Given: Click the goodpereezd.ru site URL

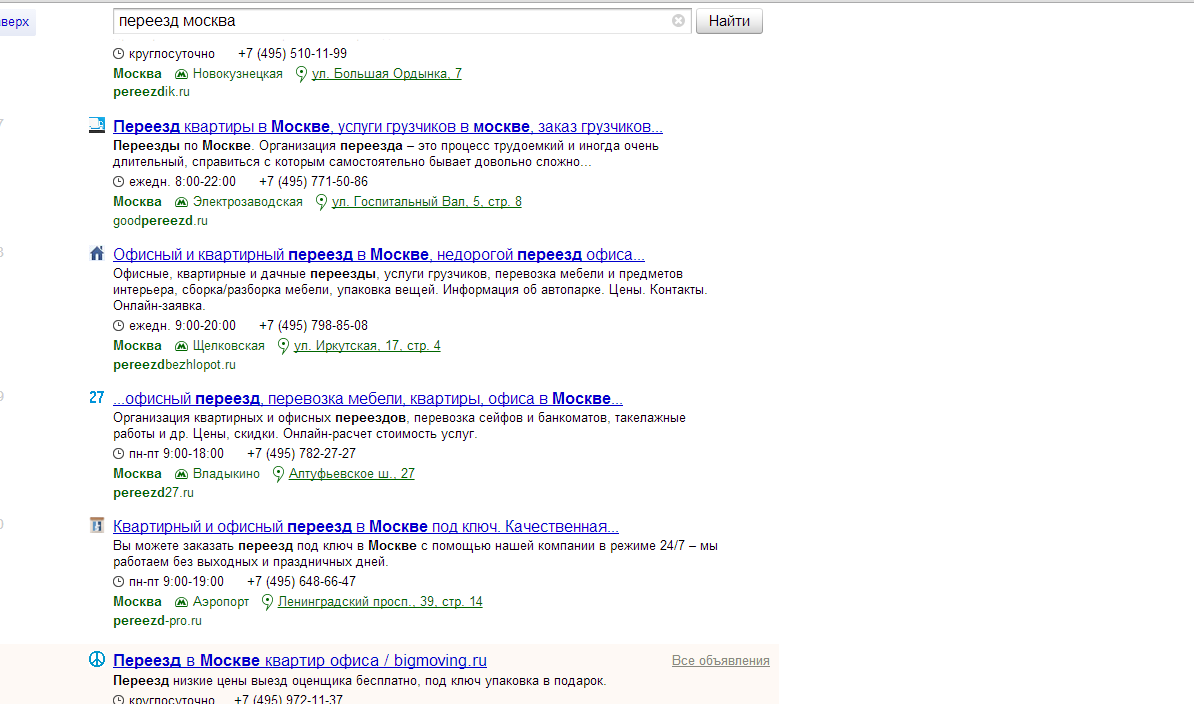Looking at the screenshot, I should coord(160,221).
